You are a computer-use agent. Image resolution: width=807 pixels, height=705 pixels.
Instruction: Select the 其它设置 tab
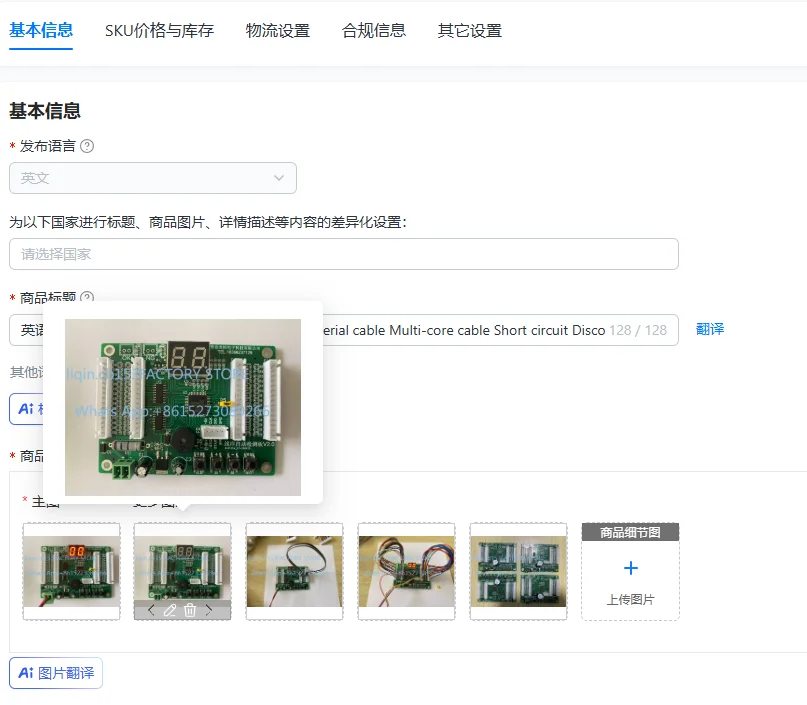click(469, 31)
